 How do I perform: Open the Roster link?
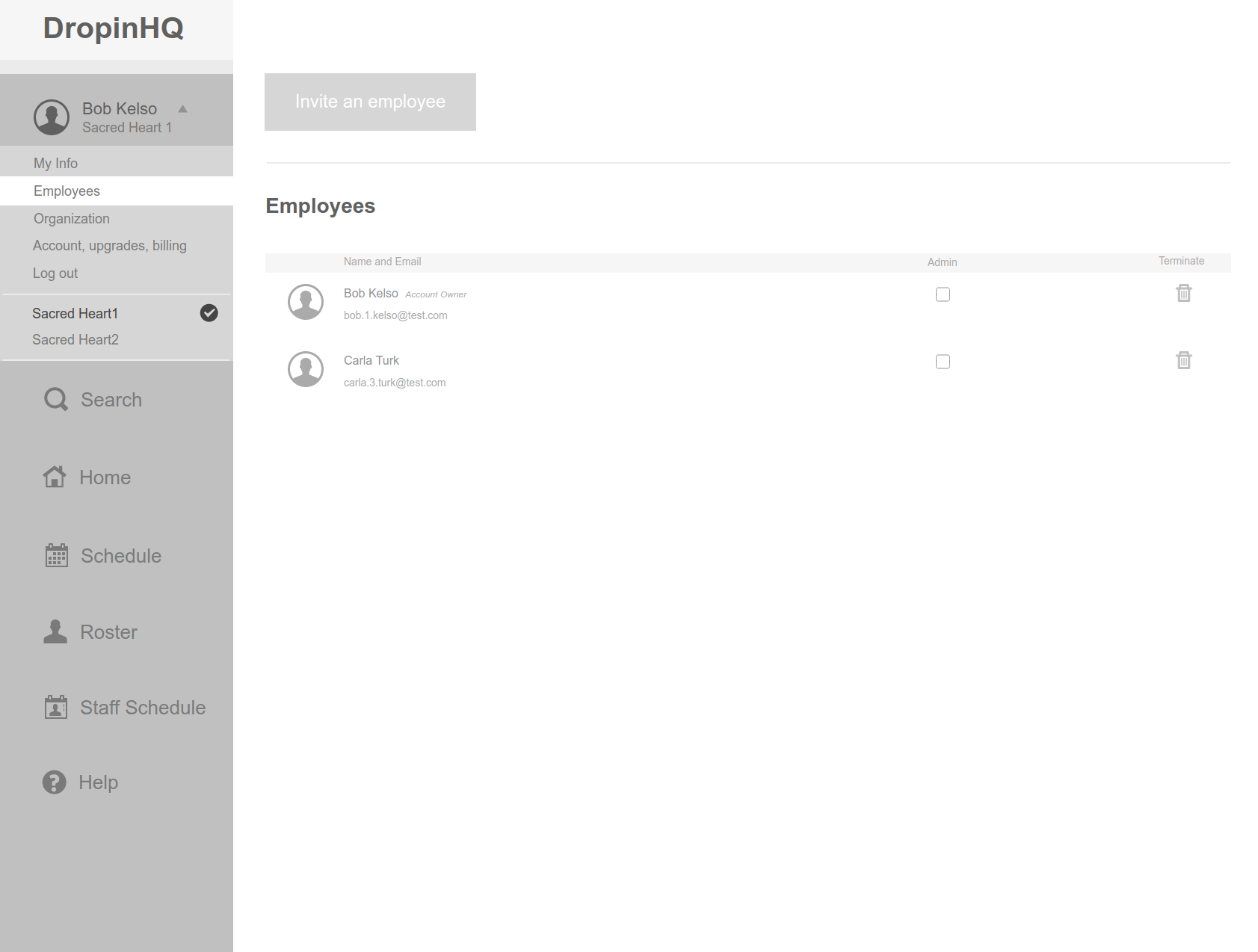(109, 632)
